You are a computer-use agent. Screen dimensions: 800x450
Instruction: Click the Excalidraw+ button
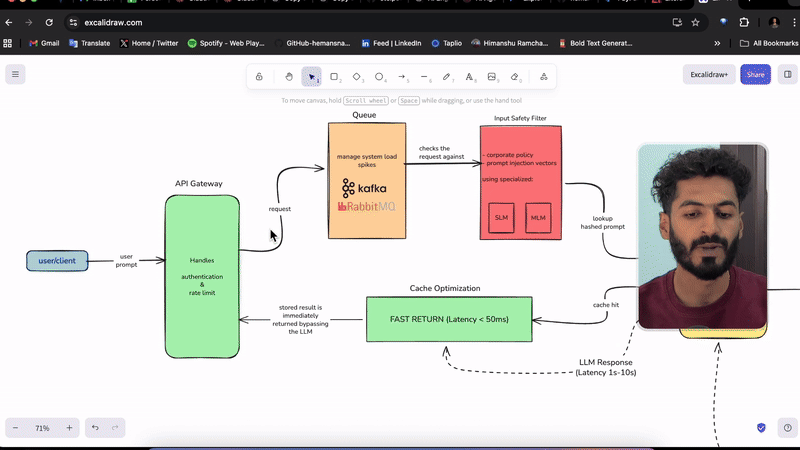pyautogui.click(x=709, y=74)
